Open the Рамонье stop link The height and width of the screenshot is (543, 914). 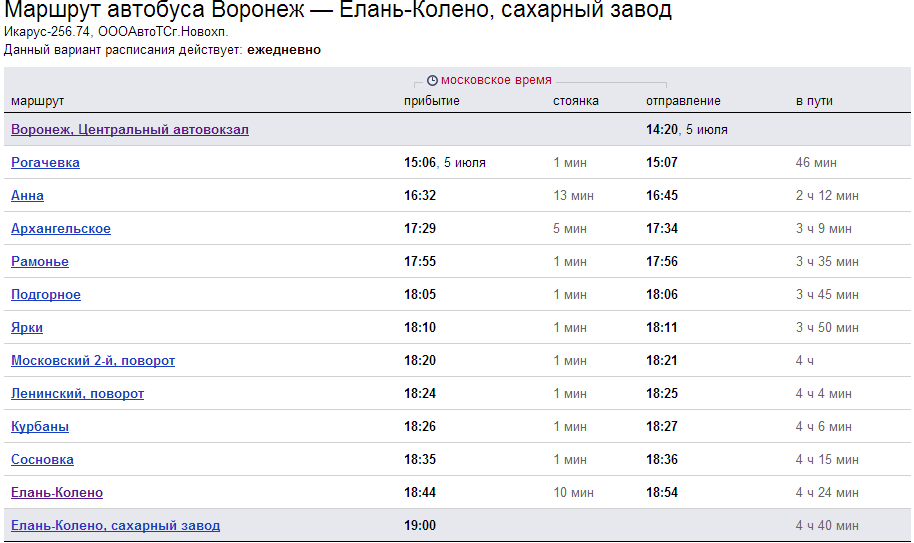[40, 262]
